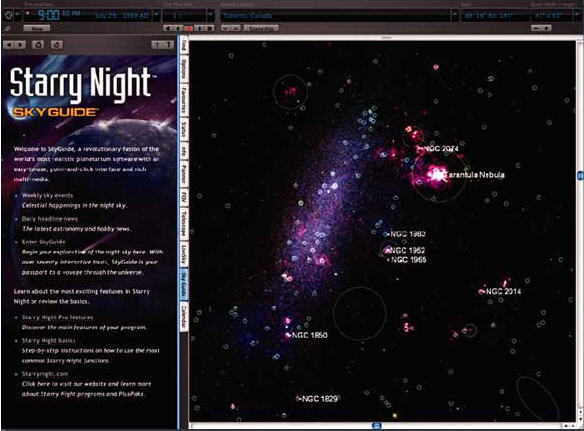Select the NGC 1983 object label
The image size is (584, 431).
point(408,234)
